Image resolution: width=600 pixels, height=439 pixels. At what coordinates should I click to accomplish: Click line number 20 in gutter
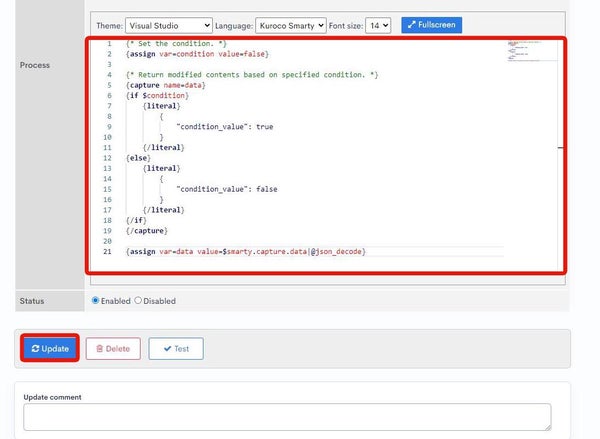point(108,241)
